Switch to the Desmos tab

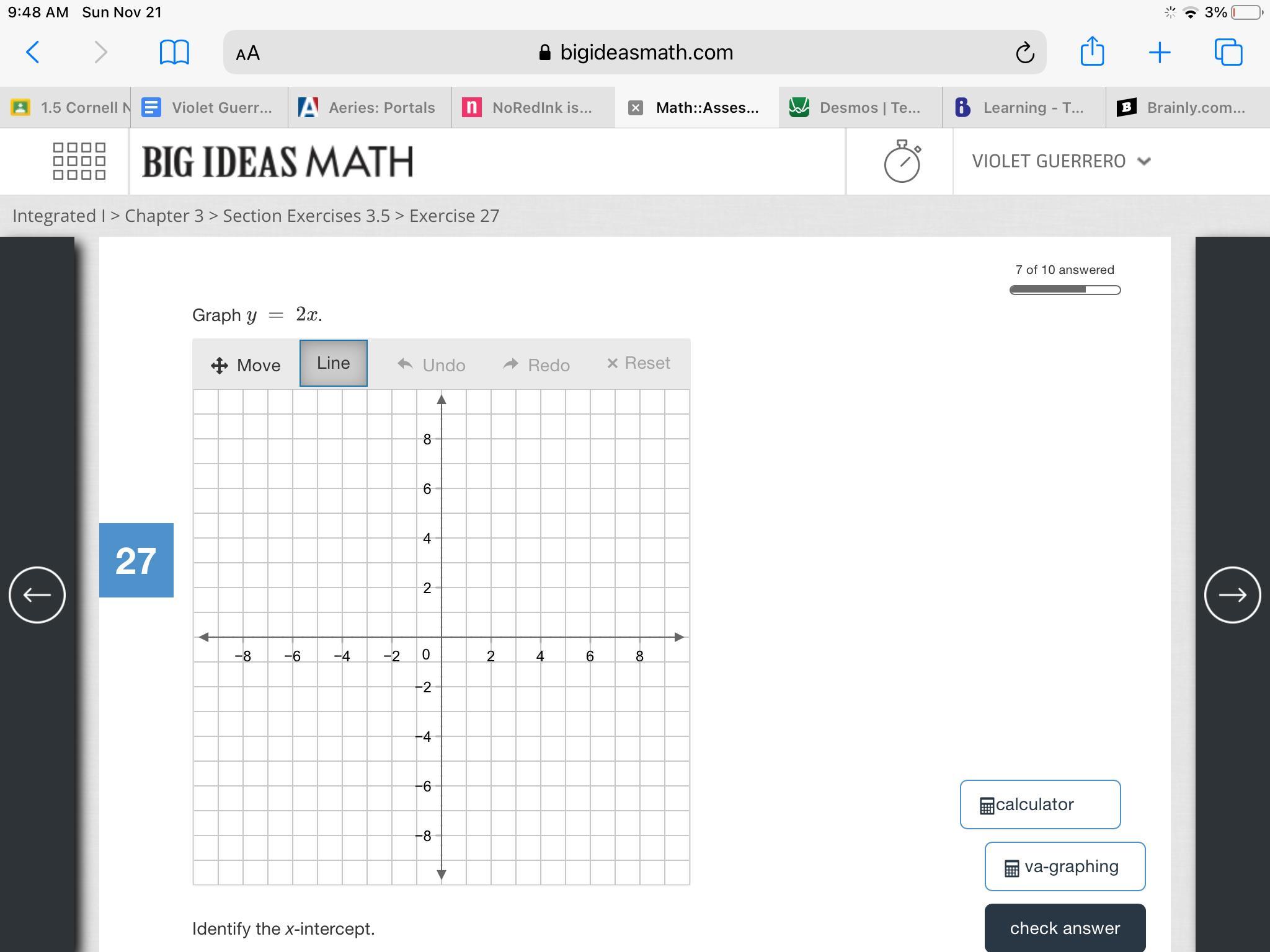[x=859, y=108]
